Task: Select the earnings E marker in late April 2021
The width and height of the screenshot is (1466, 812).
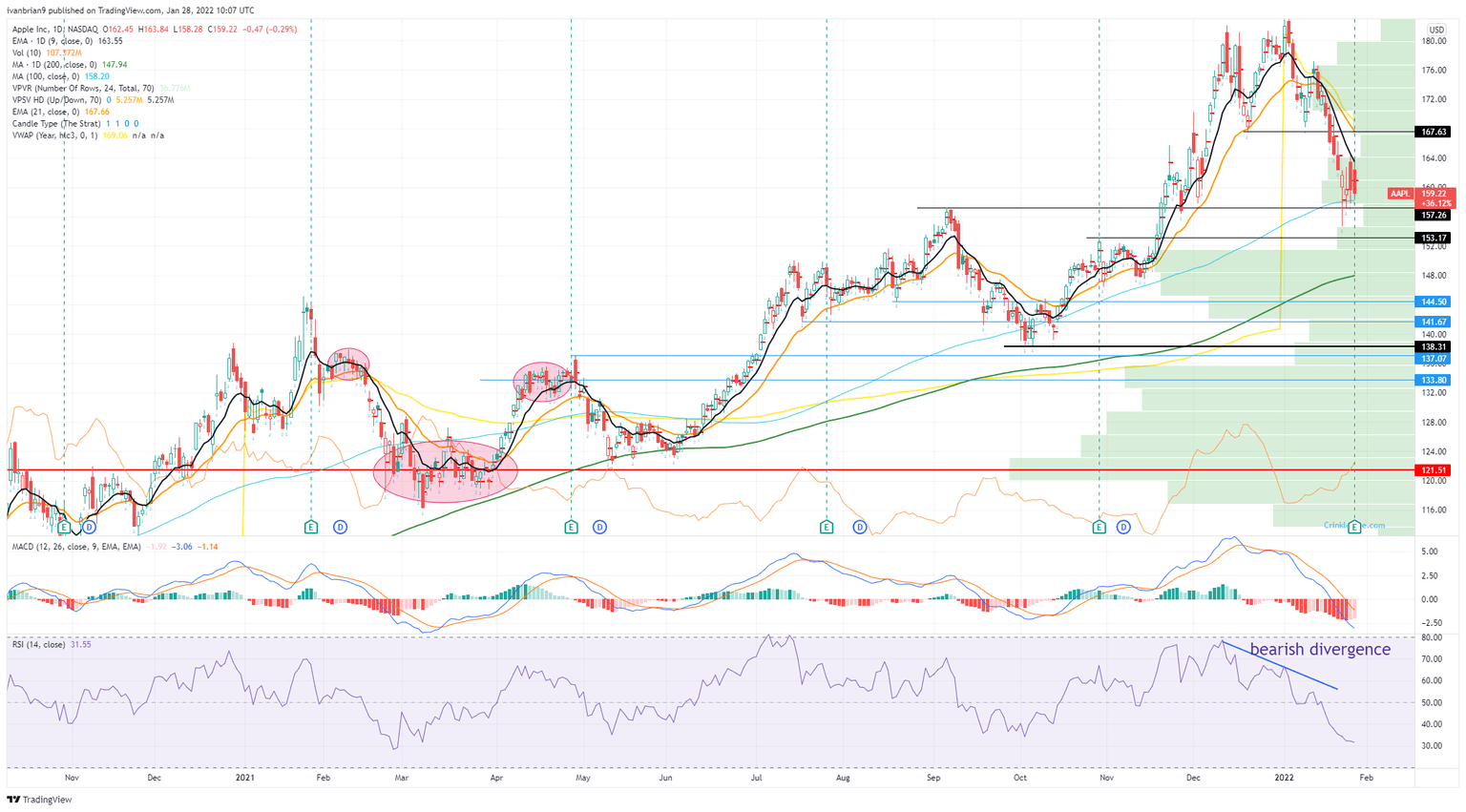Action: pos(571,527)
